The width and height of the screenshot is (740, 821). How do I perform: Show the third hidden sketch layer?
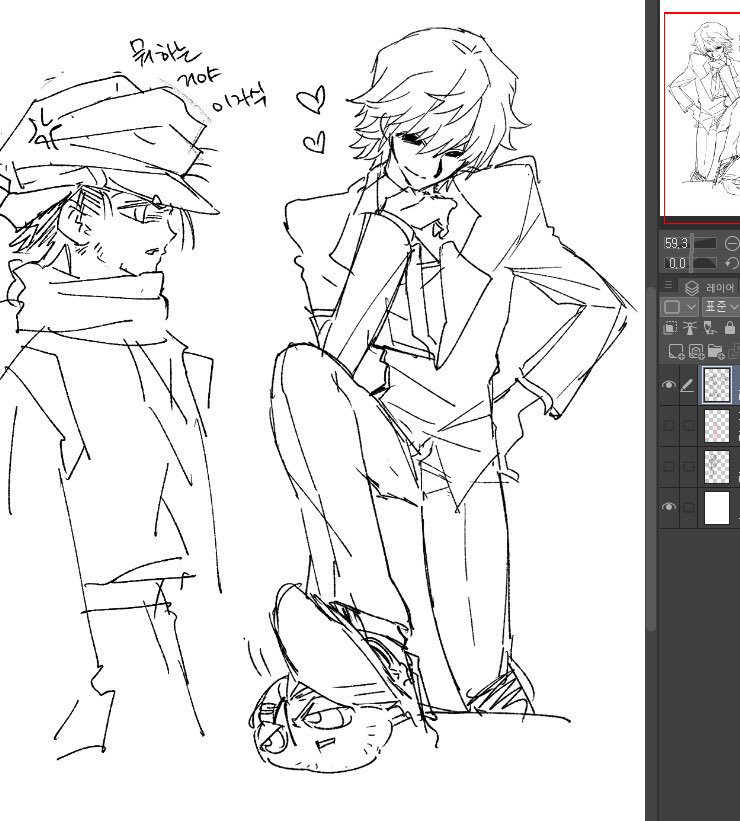click(x=669, y=467)
